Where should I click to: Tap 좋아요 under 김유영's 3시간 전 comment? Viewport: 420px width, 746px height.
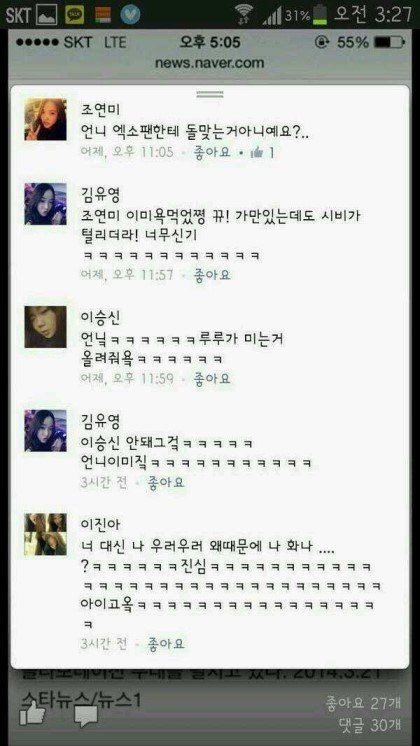pyautogui.click(x=166, y=482)
